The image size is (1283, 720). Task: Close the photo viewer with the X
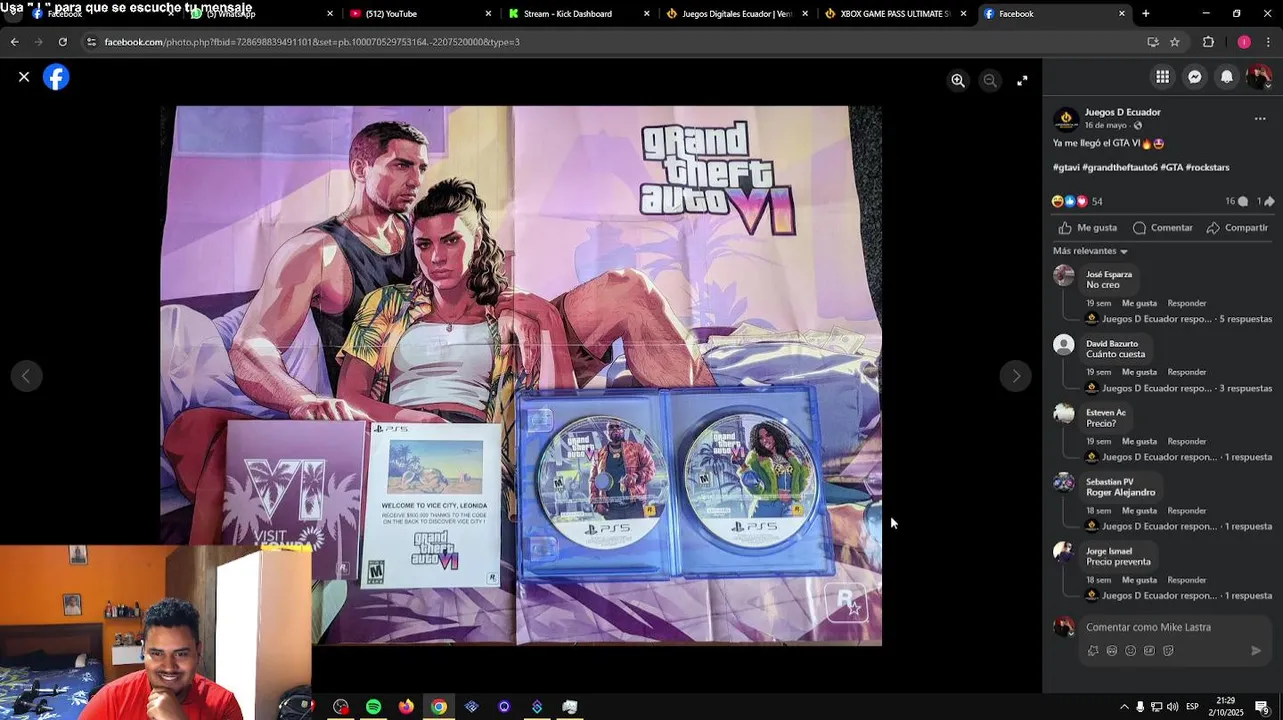(x=24, y=77)
